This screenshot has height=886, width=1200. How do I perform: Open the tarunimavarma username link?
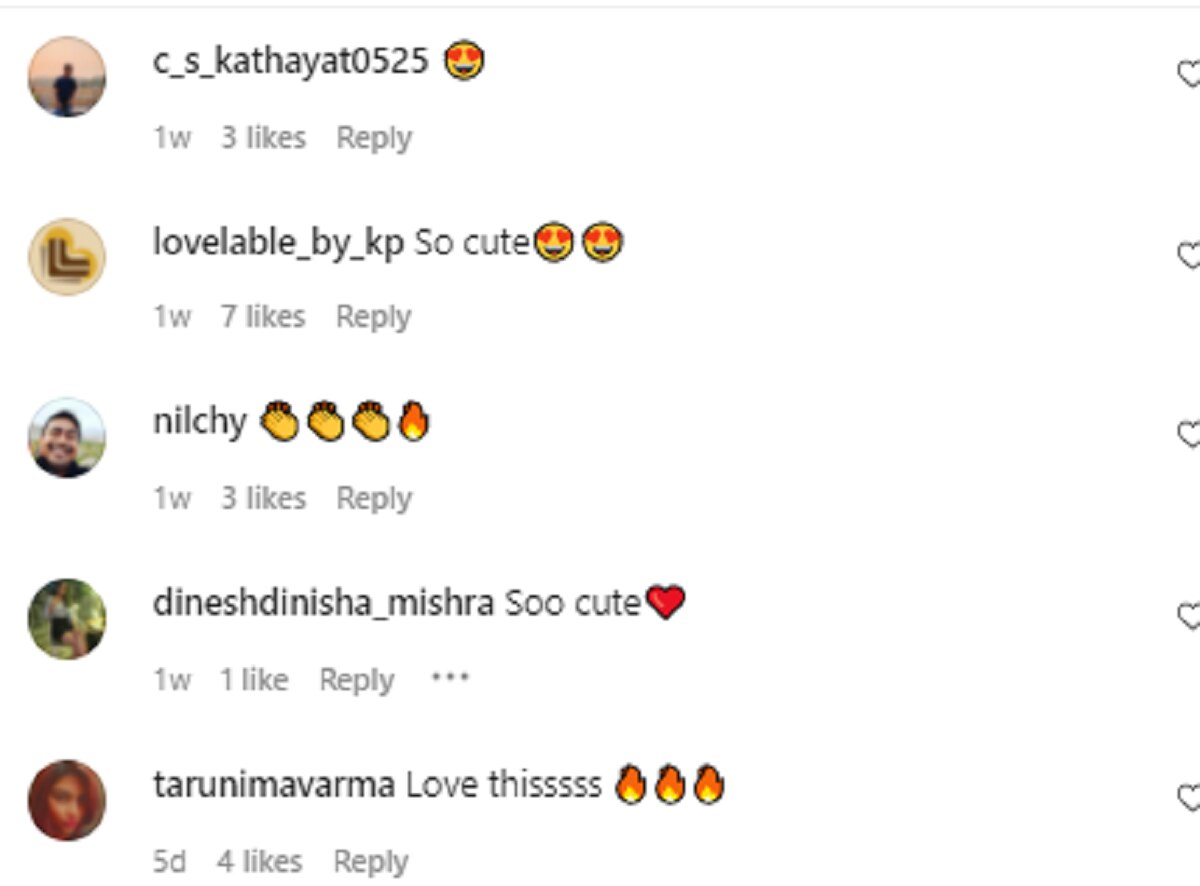tap(274, 785)
